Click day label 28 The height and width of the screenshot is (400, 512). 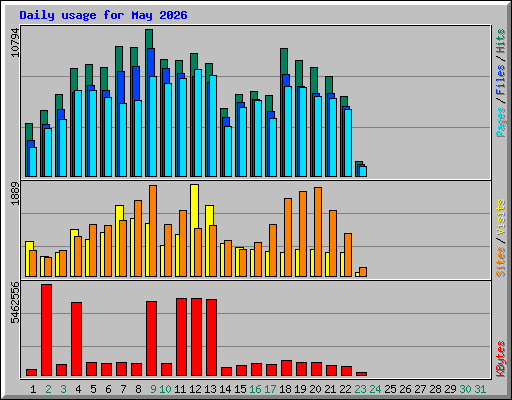click(x=435, y=389)
